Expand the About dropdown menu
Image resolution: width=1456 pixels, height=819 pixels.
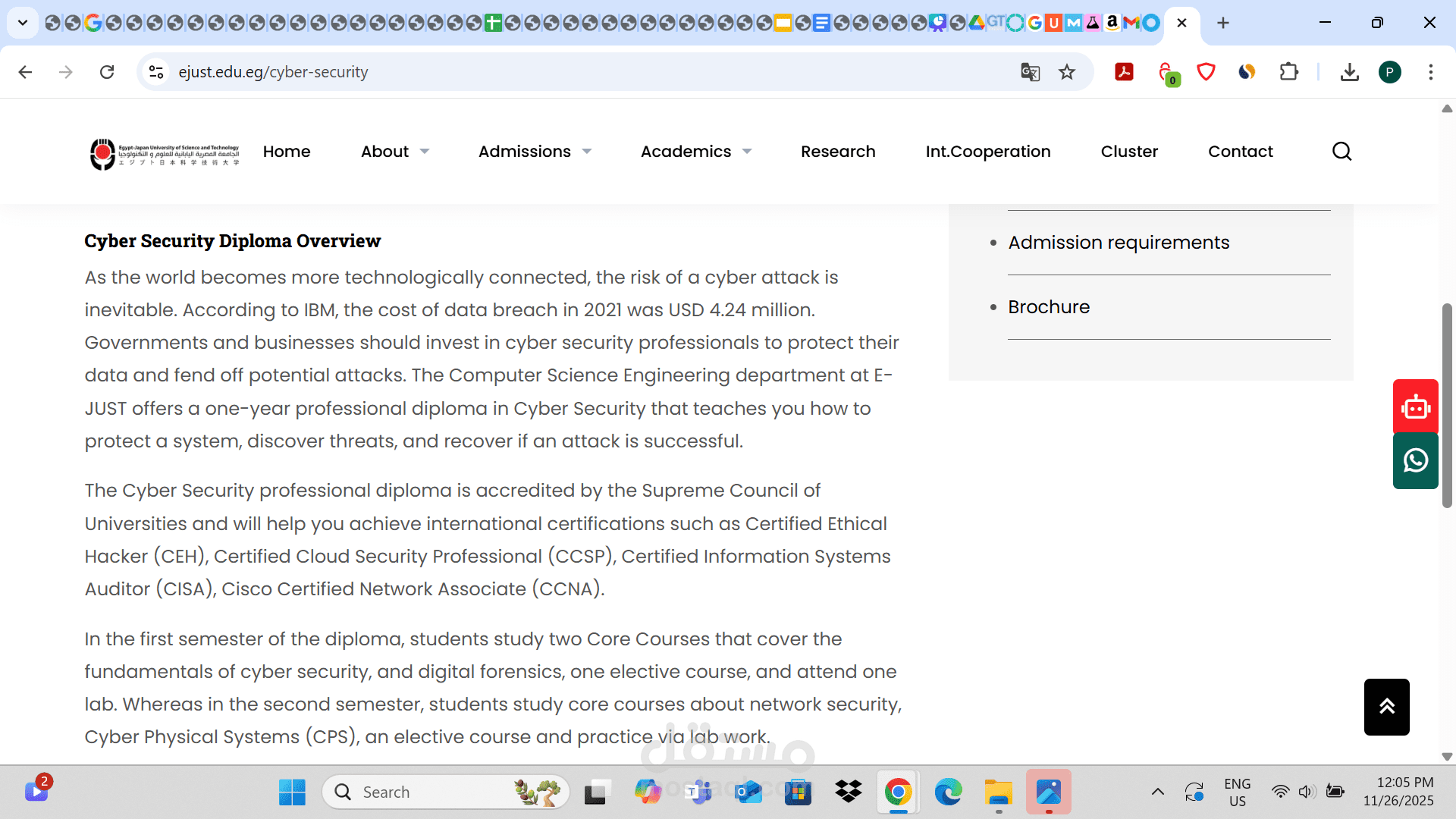(394, 152)
